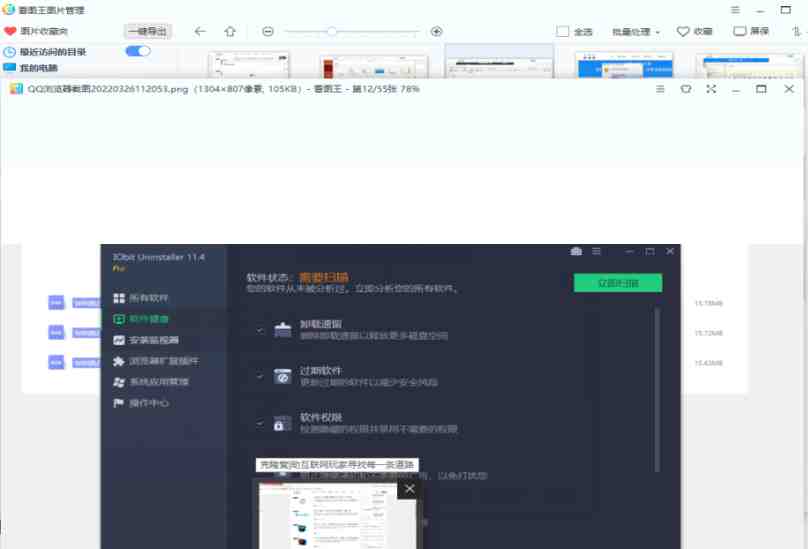This screenshot has height=549, width=808.
Task: Open the blue-banner thumbnail
Action: click(x=624, y=65)
